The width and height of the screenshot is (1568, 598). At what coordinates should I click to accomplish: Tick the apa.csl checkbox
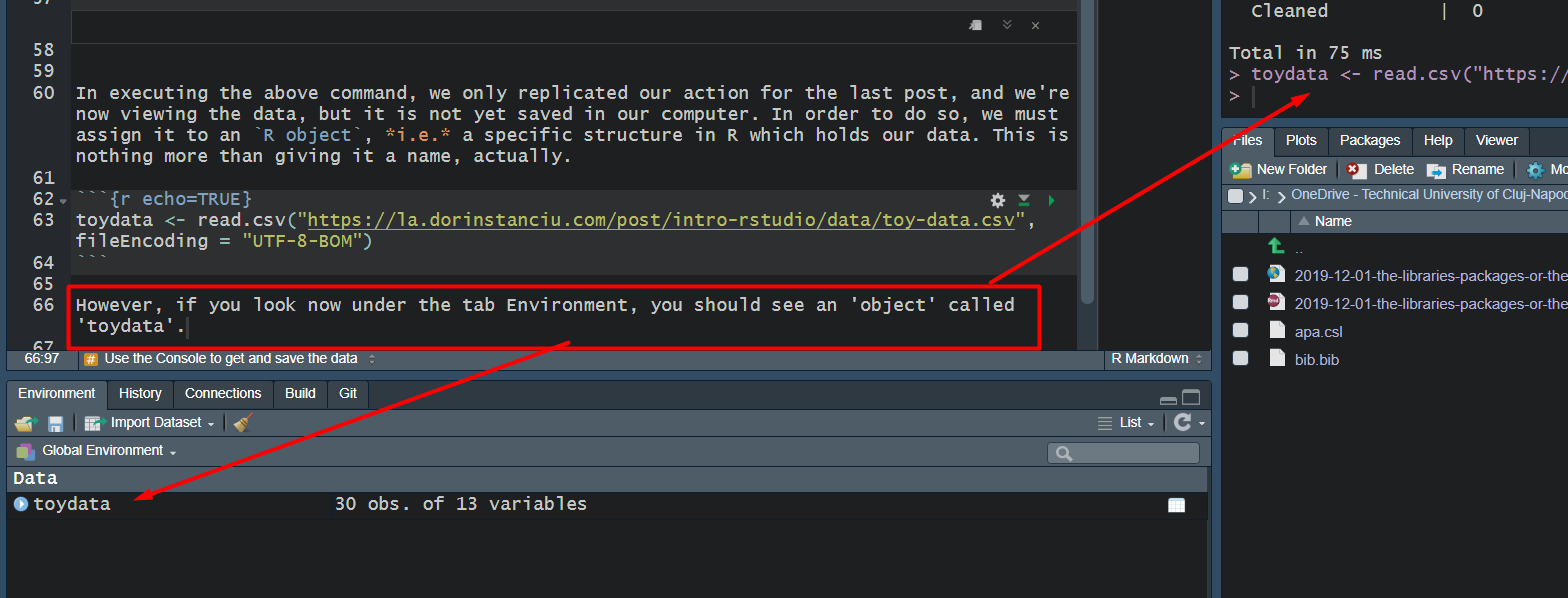coord(1240,330)
